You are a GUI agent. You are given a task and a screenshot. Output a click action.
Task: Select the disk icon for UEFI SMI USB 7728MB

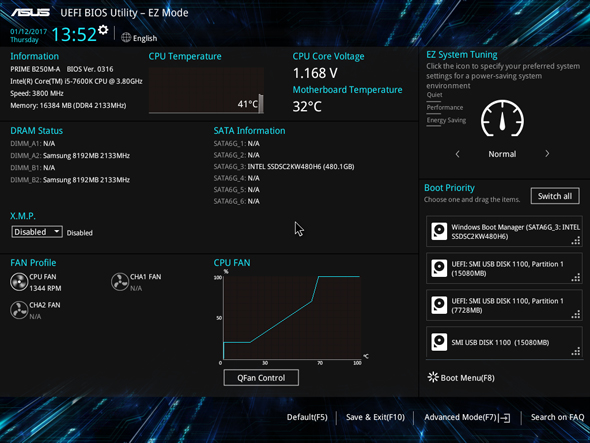(439, 305)
